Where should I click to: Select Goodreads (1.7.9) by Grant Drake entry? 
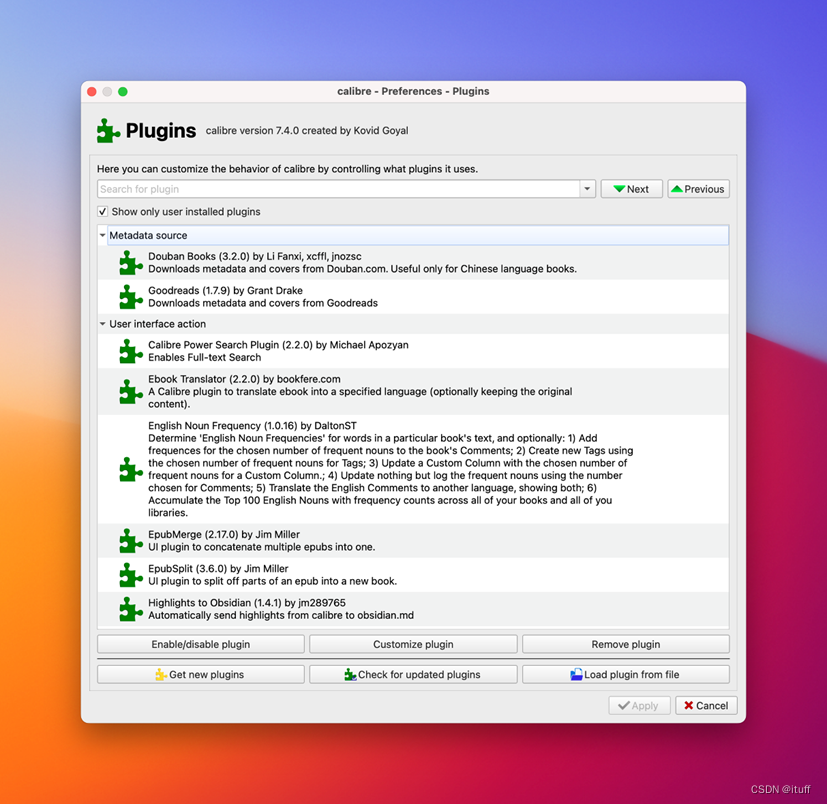pos(414,297)
